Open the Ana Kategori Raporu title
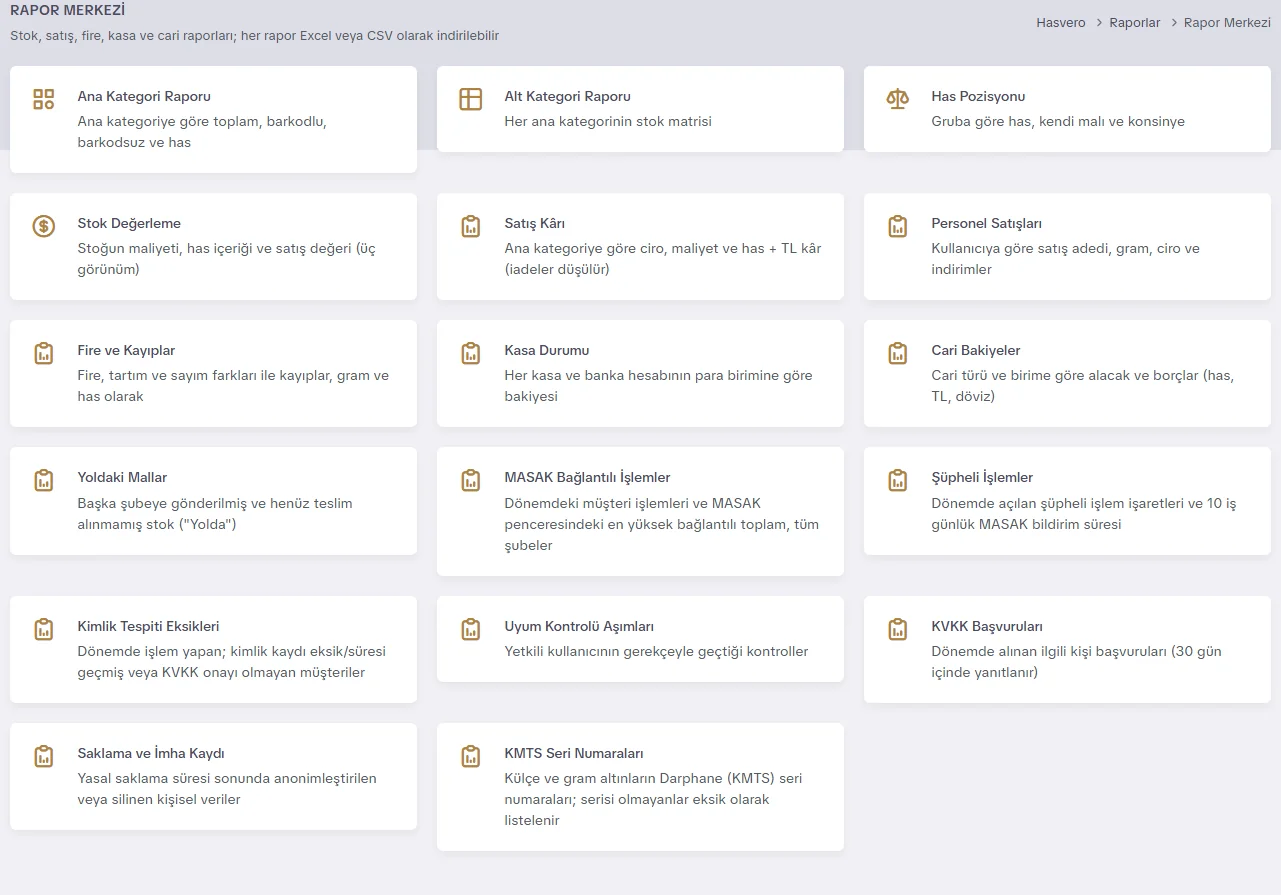 tap(144, 97)
